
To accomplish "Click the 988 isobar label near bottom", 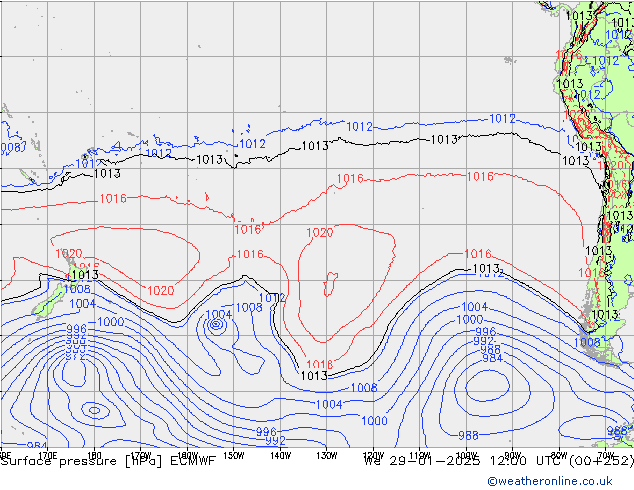I will point(467,435).
